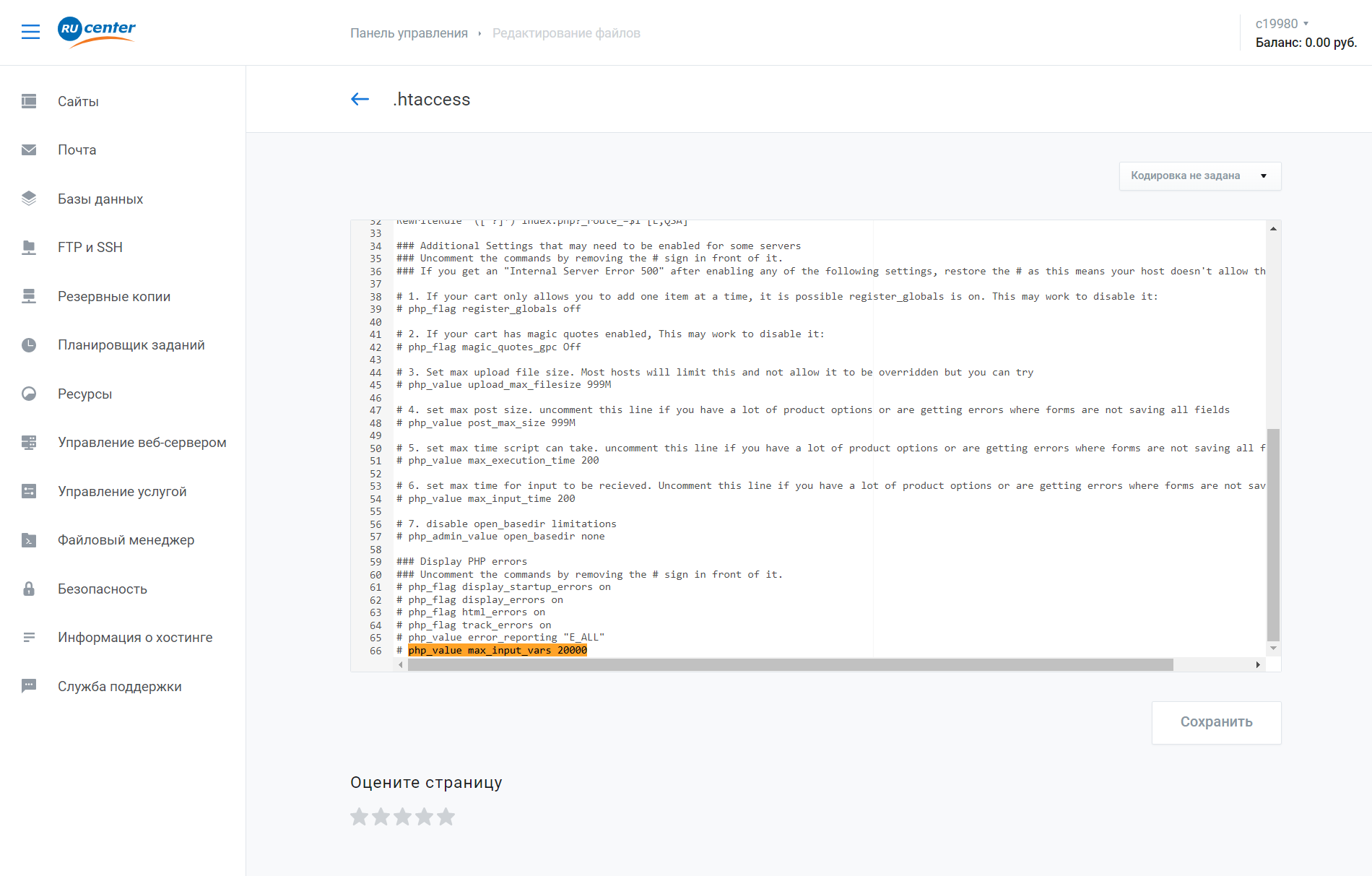
Task: Open Сайты in the sidebar
Action: point(78,102)
